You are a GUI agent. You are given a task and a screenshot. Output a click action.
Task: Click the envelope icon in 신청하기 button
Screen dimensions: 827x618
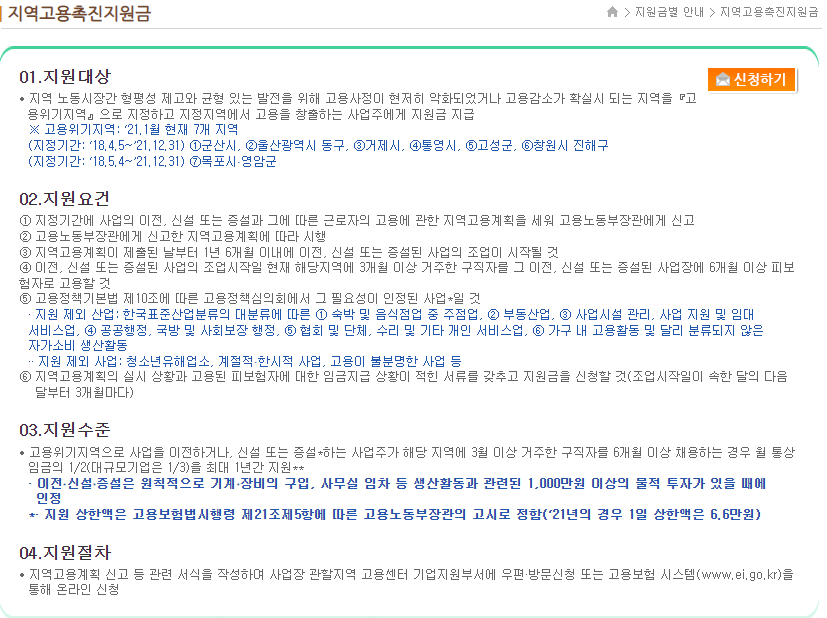[723, 80]
